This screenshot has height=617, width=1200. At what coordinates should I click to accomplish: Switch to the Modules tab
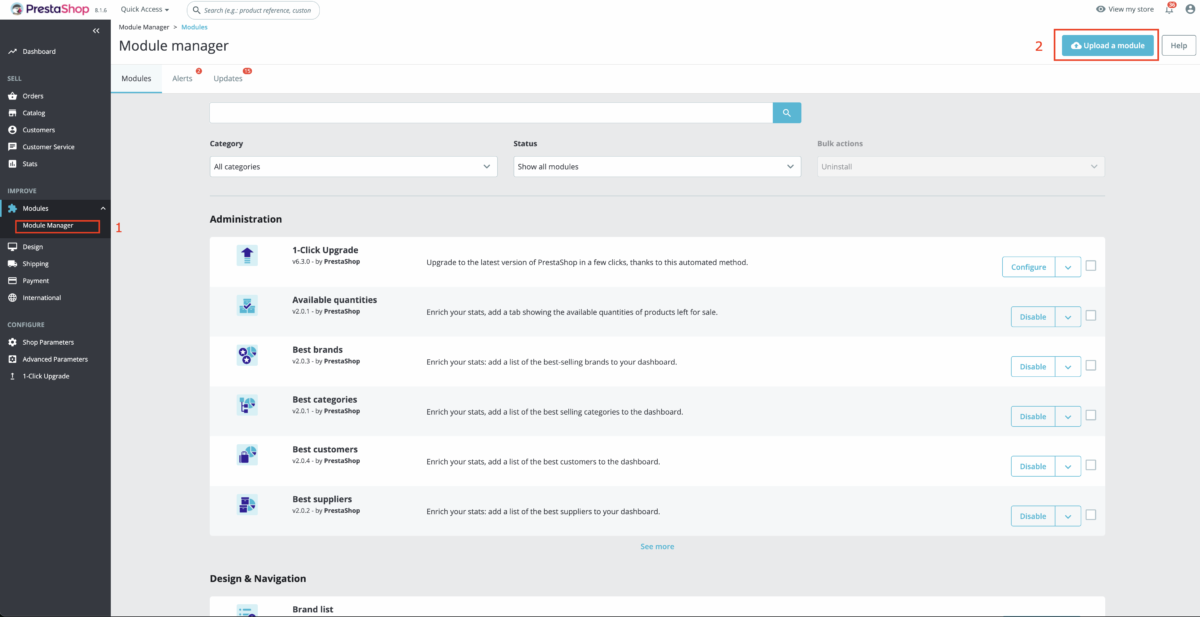(136, 78)
